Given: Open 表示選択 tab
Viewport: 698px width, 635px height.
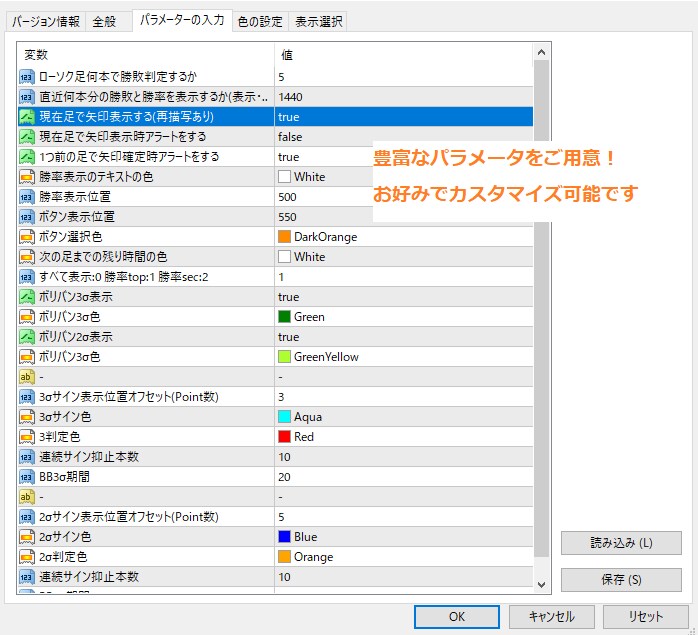Looking at the screenshot, I should pos(318,21).
